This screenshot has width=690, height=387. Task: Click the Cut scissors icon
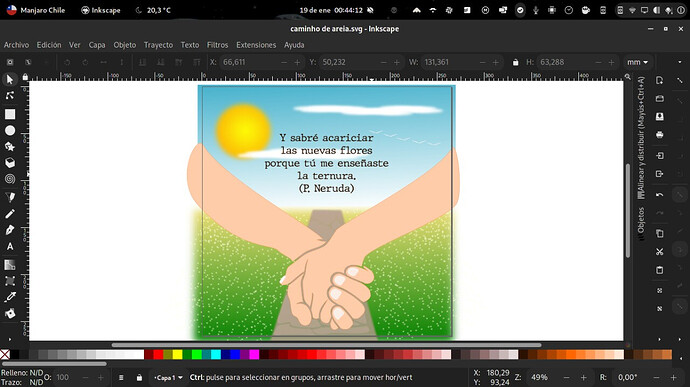659,252
